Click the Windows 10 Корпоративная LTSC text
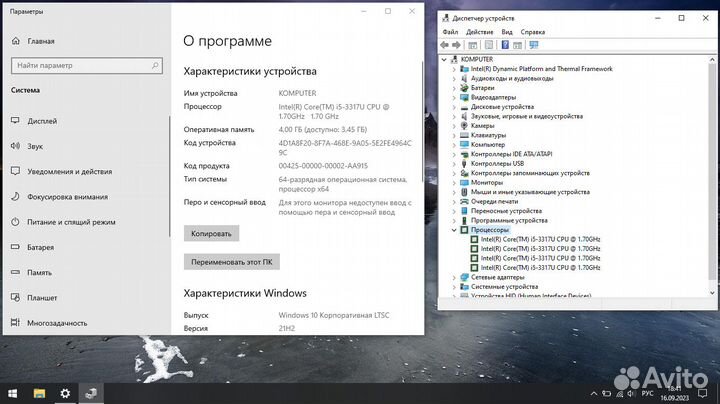The height and width of the screenshot is (404, 720). click(334, 315)
